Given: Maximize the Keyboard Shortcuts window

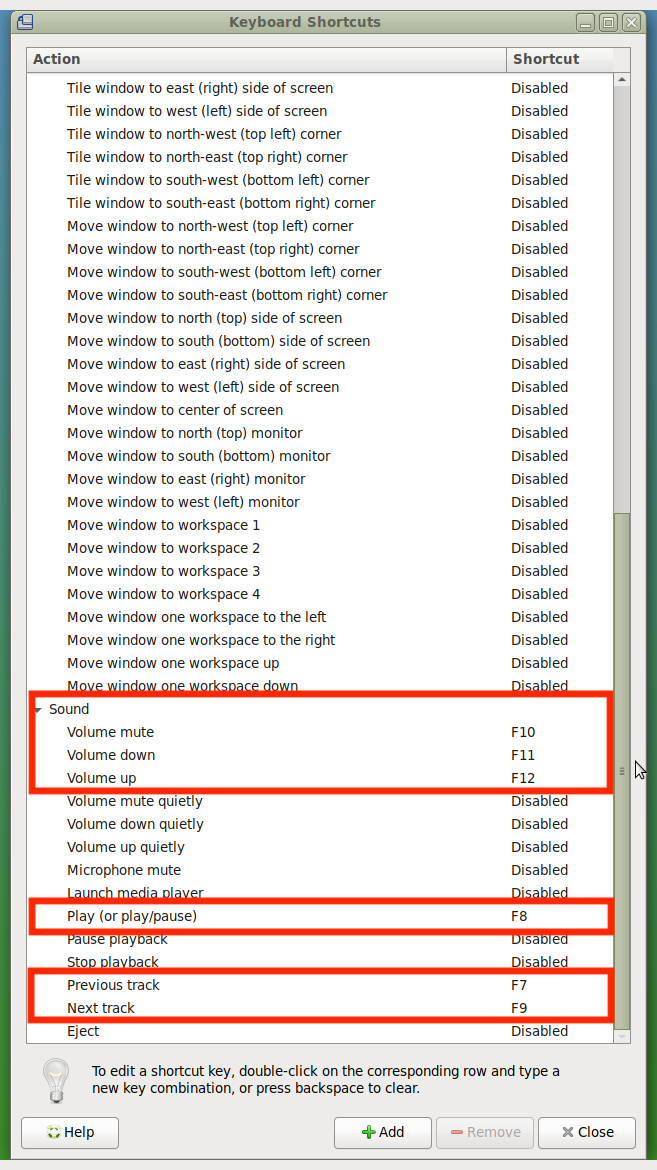Looking at the screenshot, I should 608,21.
